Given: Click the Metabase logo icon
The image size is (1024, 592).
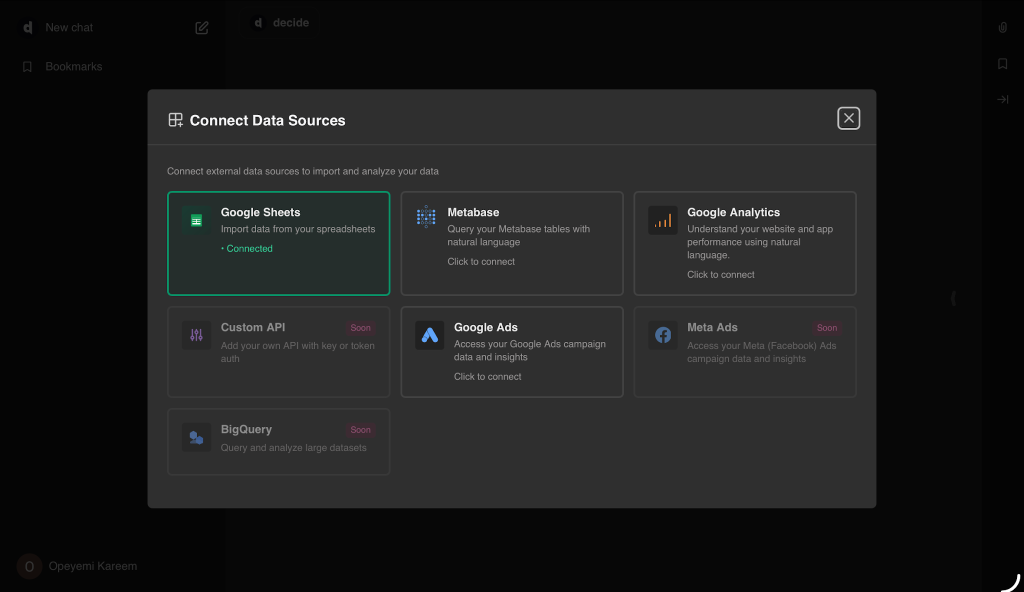Looking at the screenshot, I should click(x=426, y=217).
